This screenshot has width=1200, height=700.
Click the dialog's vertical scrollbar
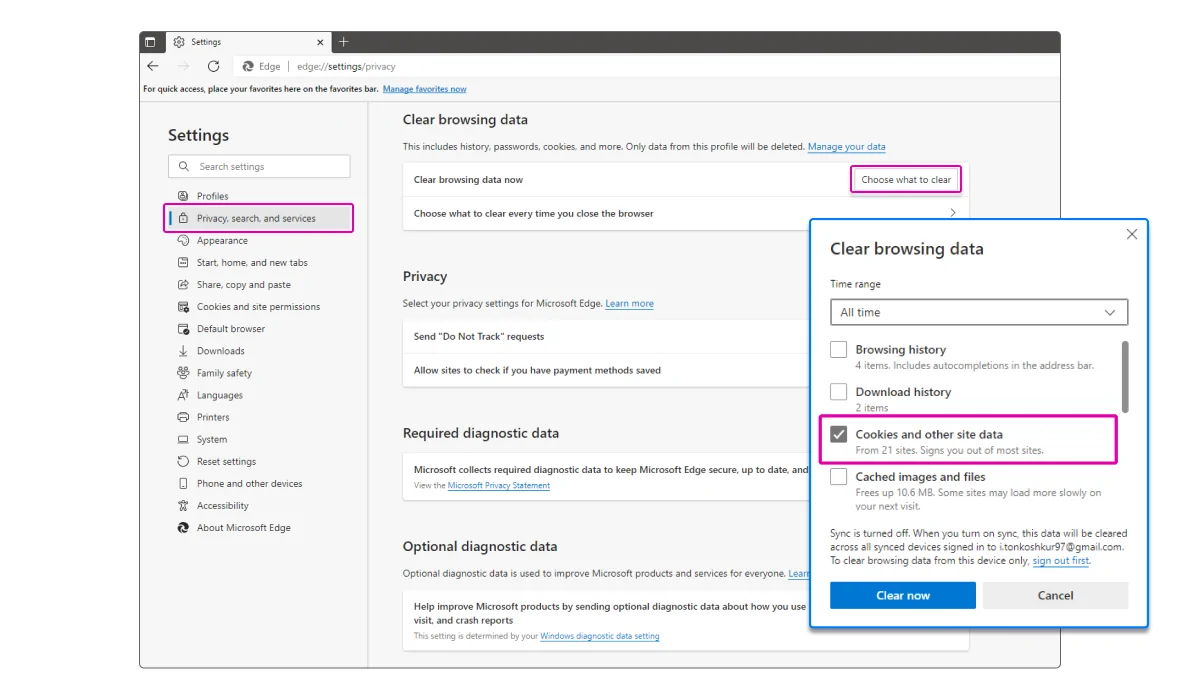click(x=1125, y=377)
